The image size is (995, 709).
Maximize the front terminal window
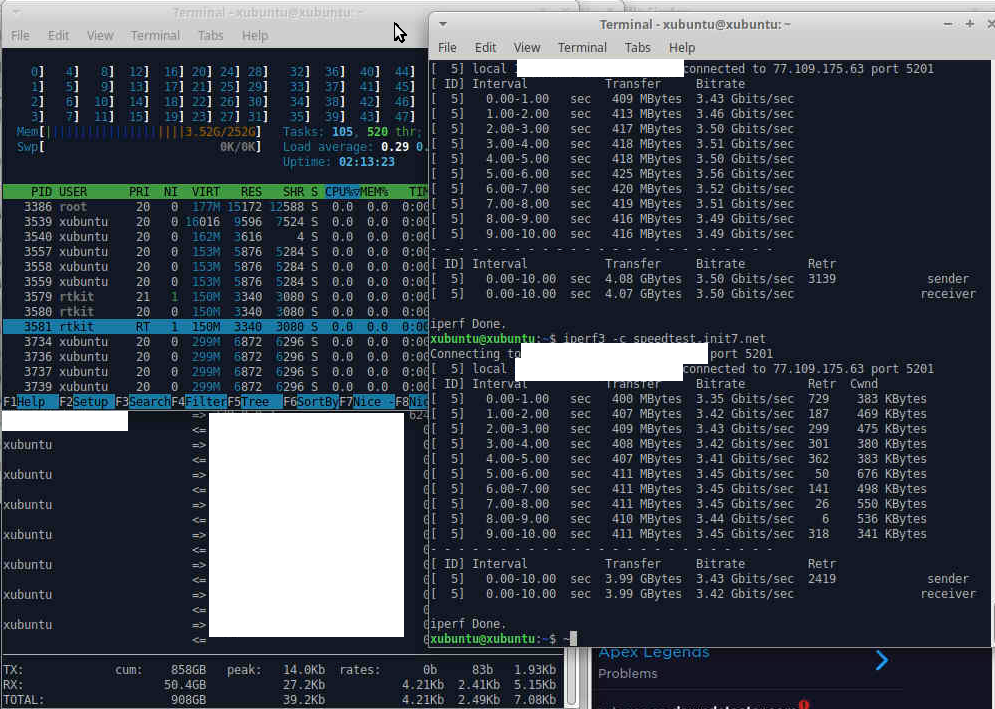click(970, 24)
